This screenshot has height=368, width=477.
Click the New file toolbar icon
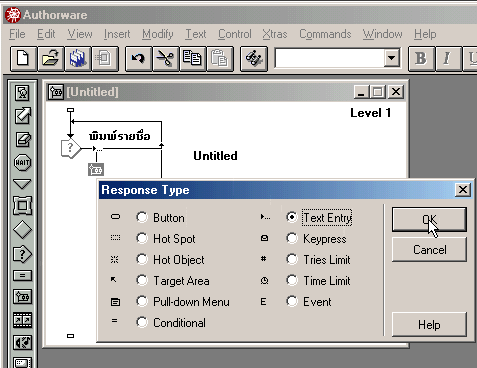23,59
